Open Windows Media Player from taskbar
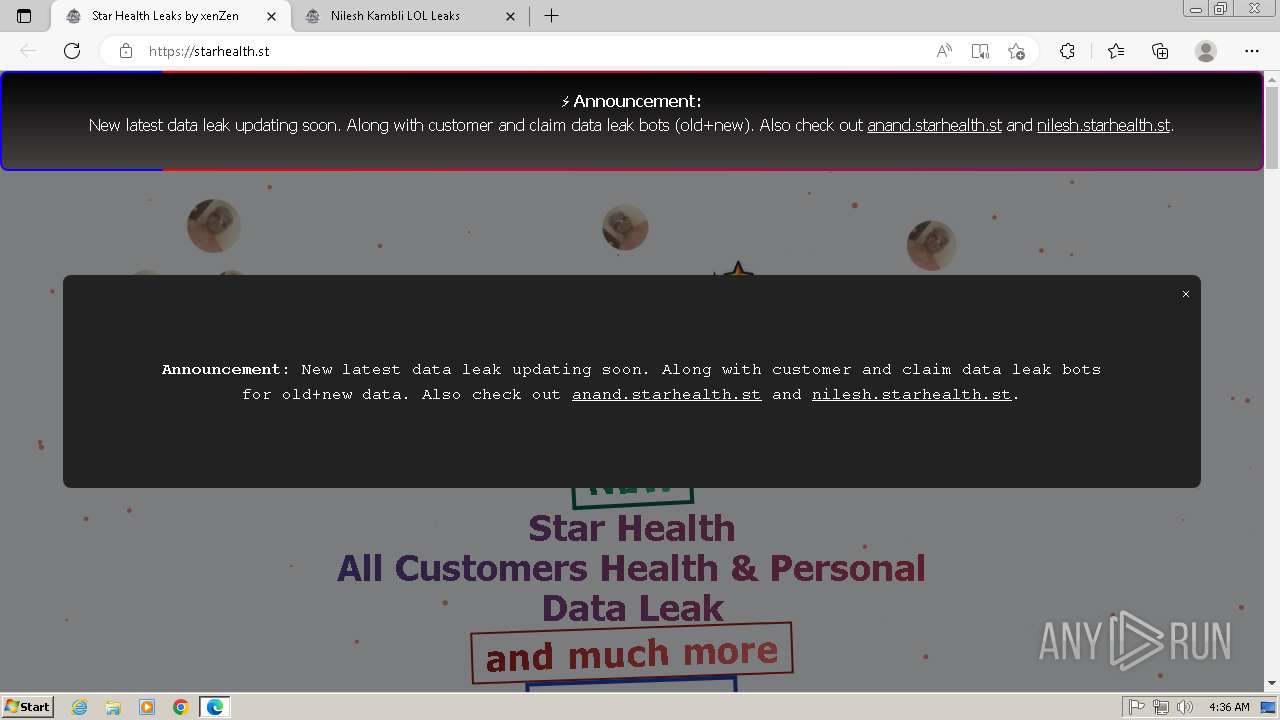Viewport: 1280px width, 720px height. (x=147, y=707)
